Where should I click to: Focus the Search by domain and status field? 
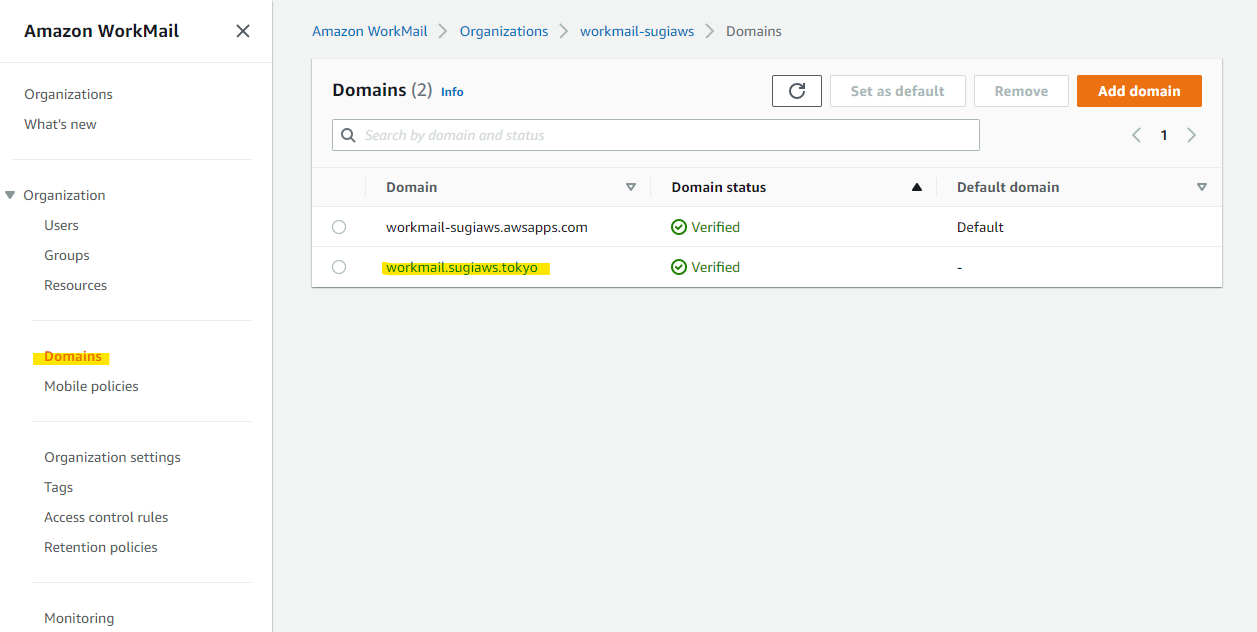coord(656,135)
